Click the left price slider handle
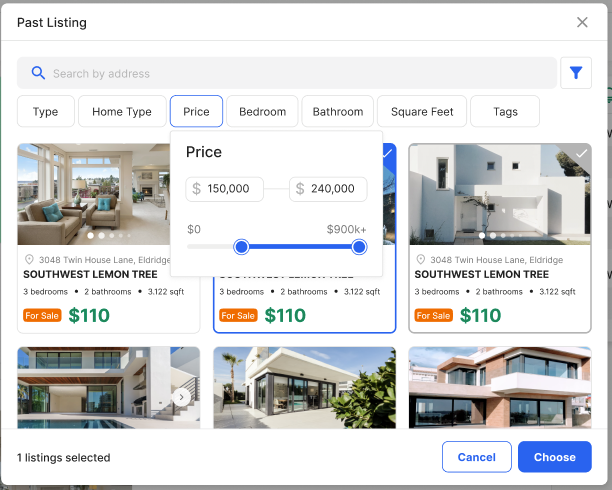Viewport: 612px width, 490px height. [241, 247]
